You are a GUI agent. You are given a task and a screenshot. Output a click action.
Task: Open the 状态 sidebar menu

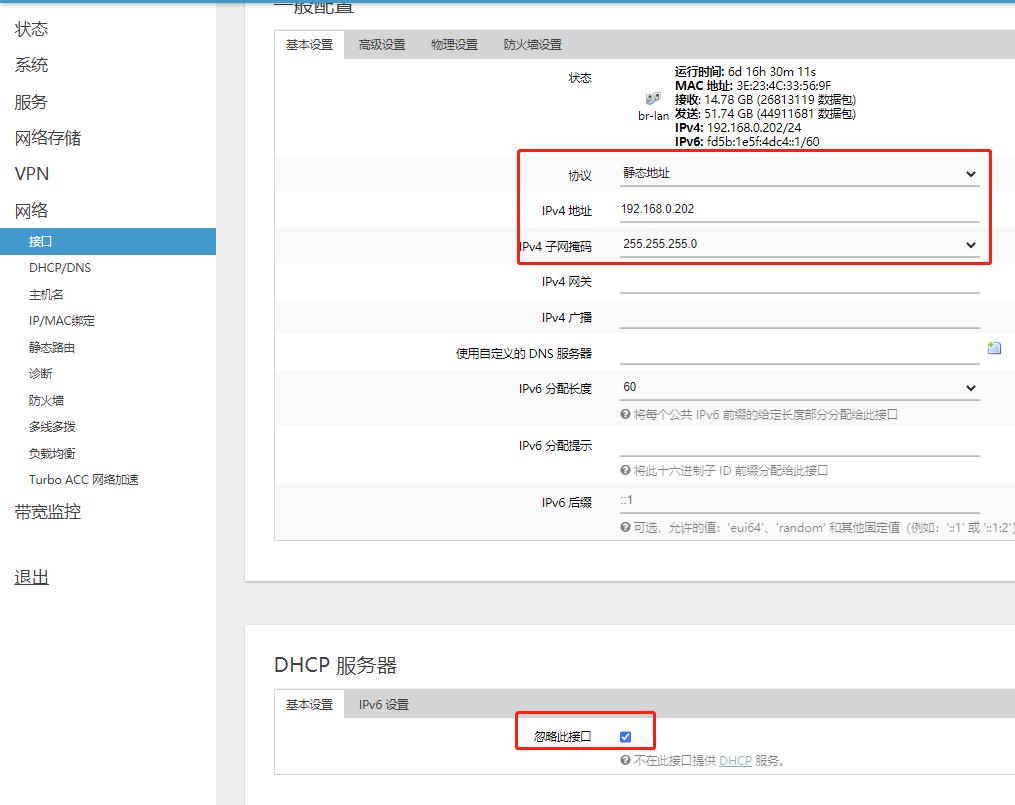[32, 28]
